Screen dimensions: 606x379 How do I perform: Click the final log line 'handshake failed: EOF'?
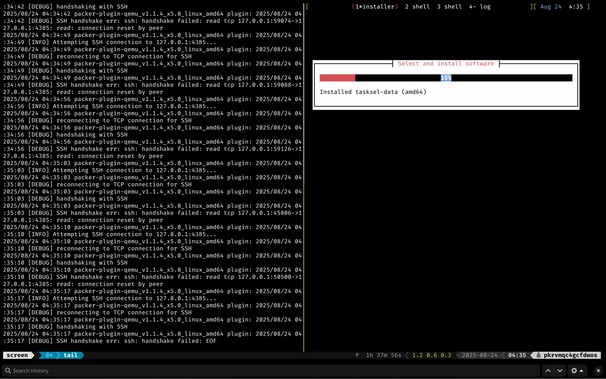click(109, 341)
